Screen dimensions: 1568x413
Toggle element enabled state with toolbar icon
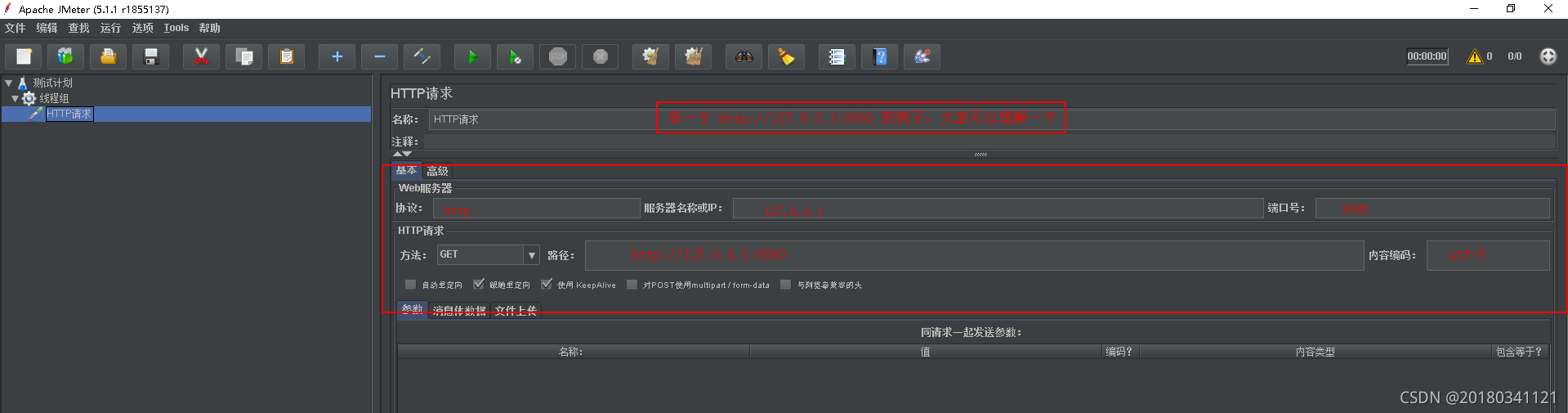click(422, 56)
